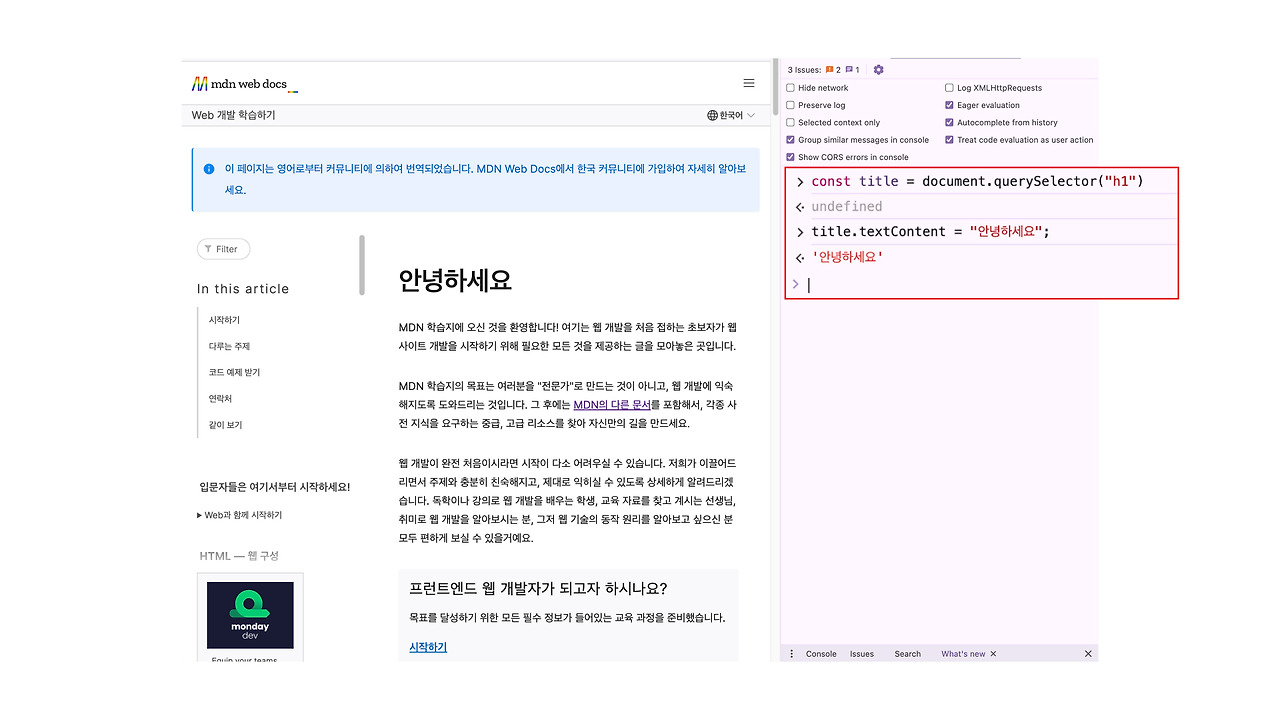This screenshot has height=720, width=1280.
Task: Toggle Treat code evaluation as user action
Action: tap(950, 140)
